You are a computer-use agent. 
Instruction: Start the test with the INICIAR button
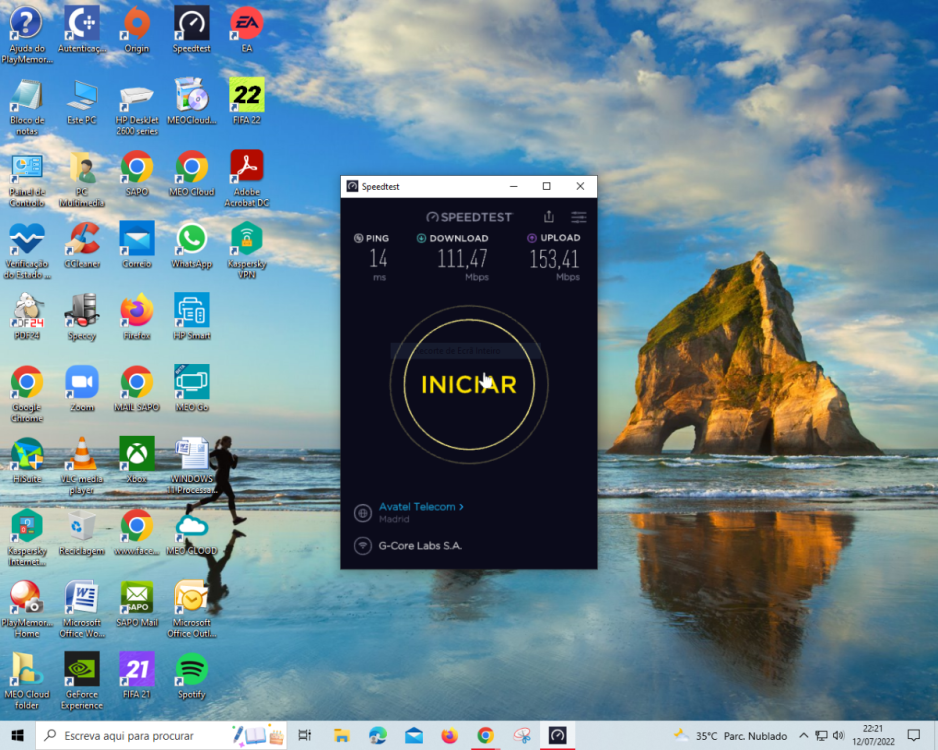pos(469,385)
